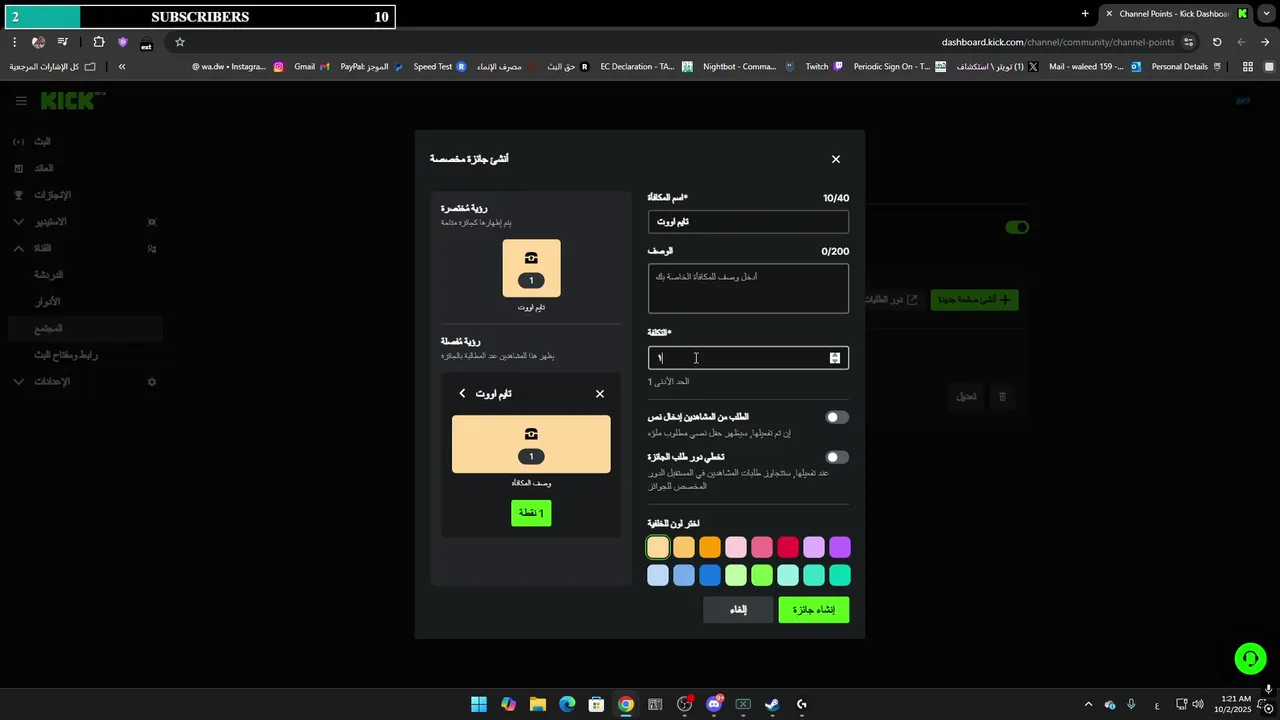Click the back chevron in the detailed preview
Viewport: 1280px width, 720px height.
click(462, 394)
